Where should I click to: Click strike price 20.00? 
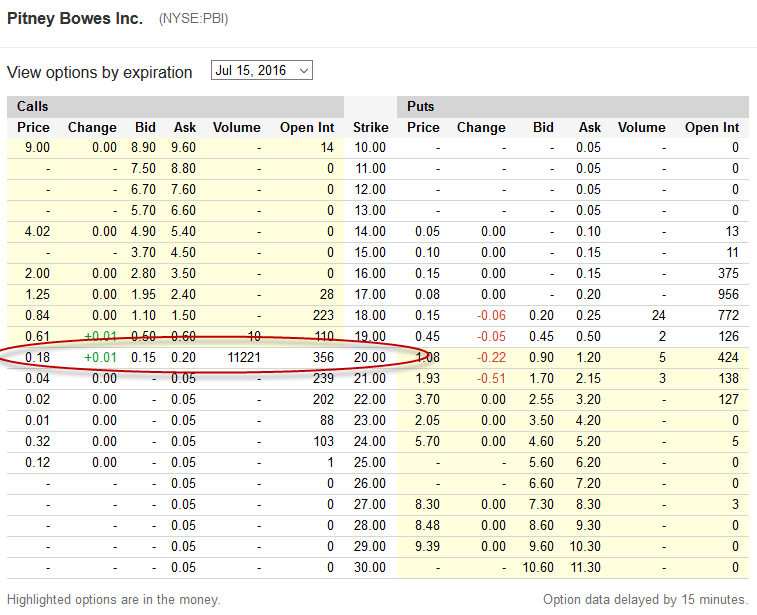pos(370,357)
